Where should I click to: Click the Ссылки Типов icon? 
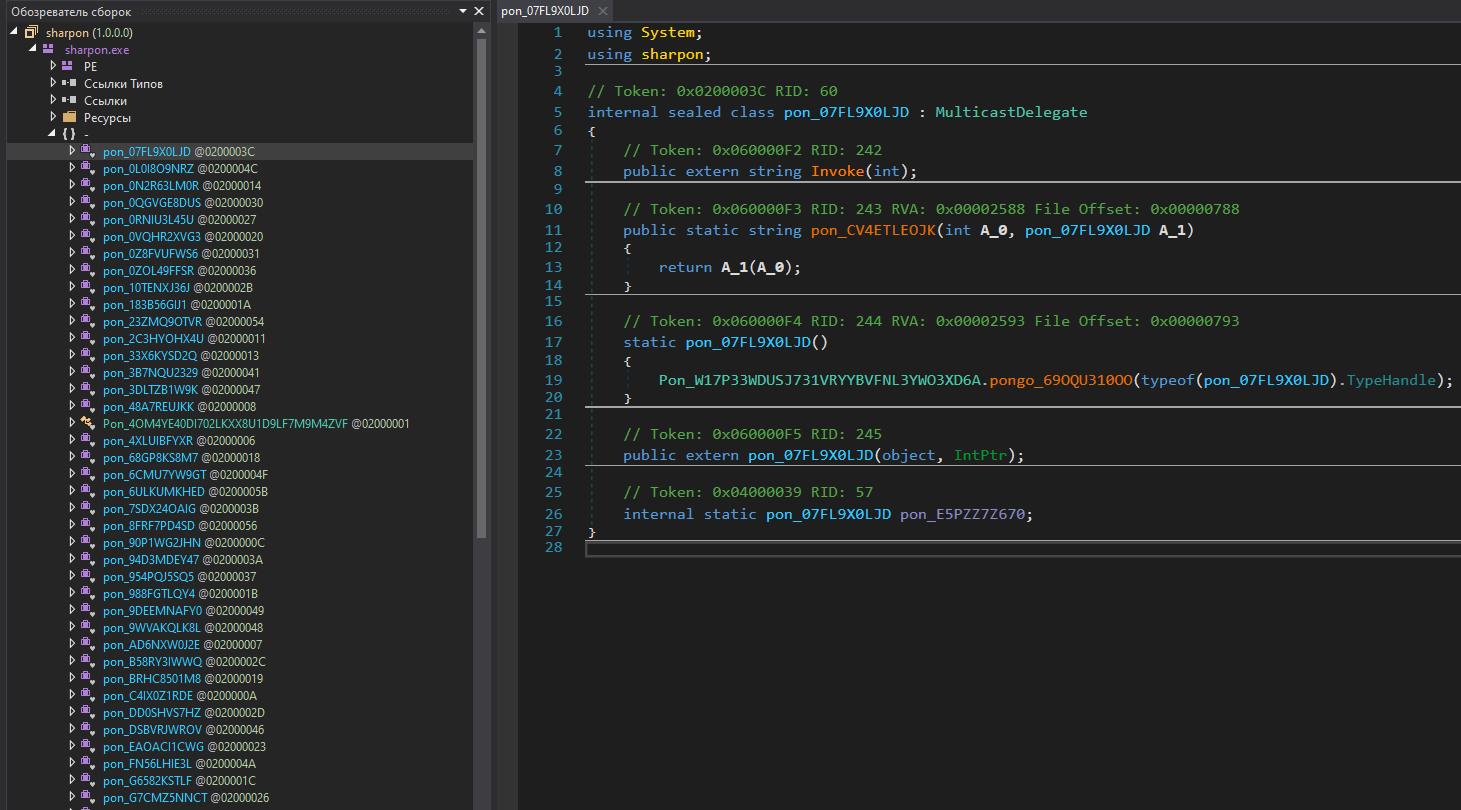coord(68,83)
